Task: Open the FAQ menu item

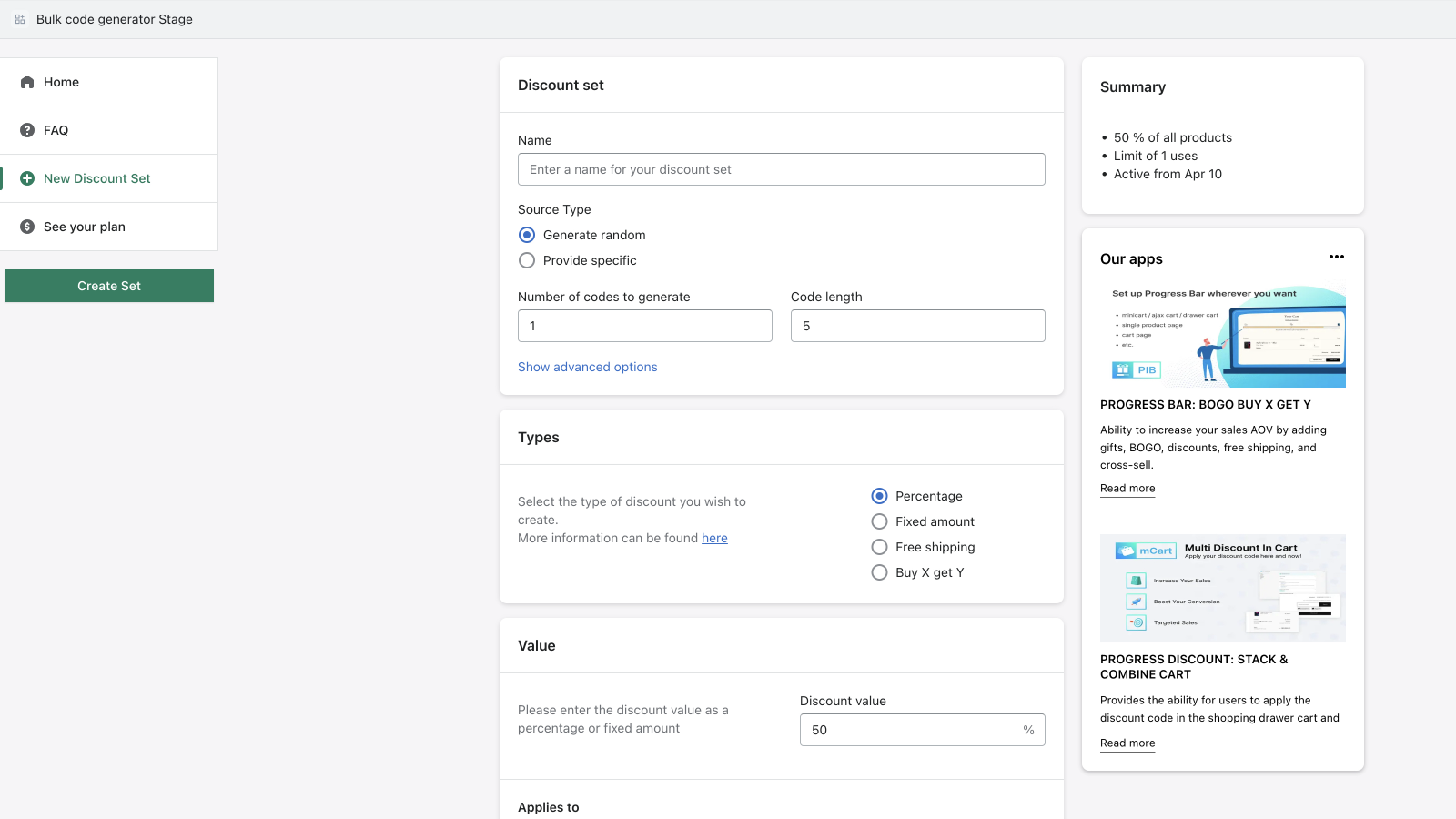Action: point(56,130)
